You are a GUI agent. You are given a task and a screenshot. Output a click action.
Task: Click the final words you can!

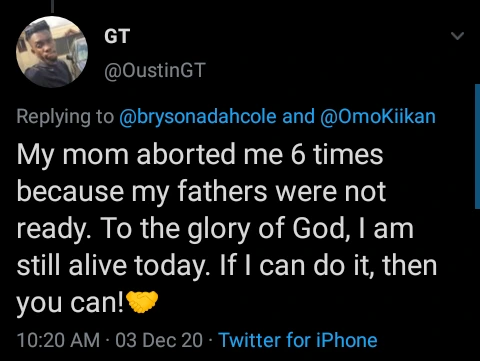click(70, 303)
